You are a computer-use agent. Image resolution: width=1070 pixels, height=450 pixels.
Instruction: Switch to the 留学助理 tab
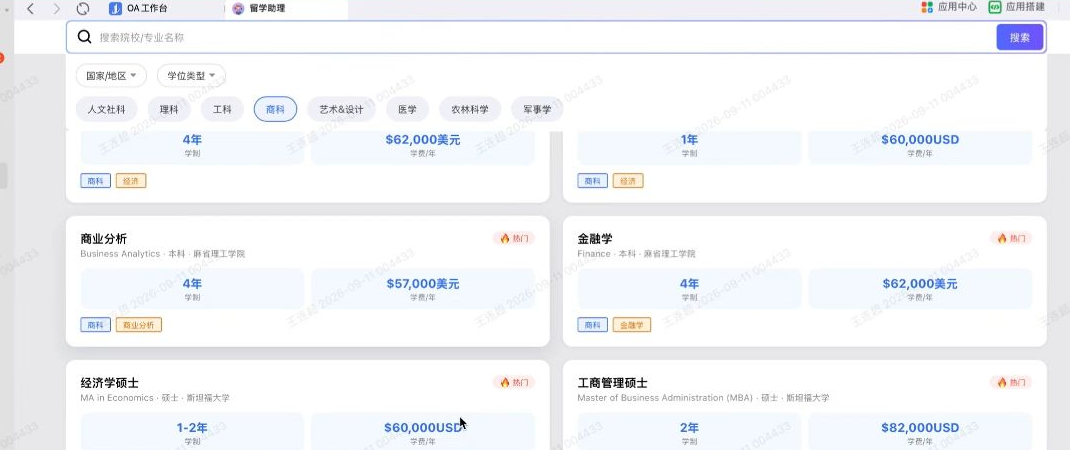(x=287, y=9)
